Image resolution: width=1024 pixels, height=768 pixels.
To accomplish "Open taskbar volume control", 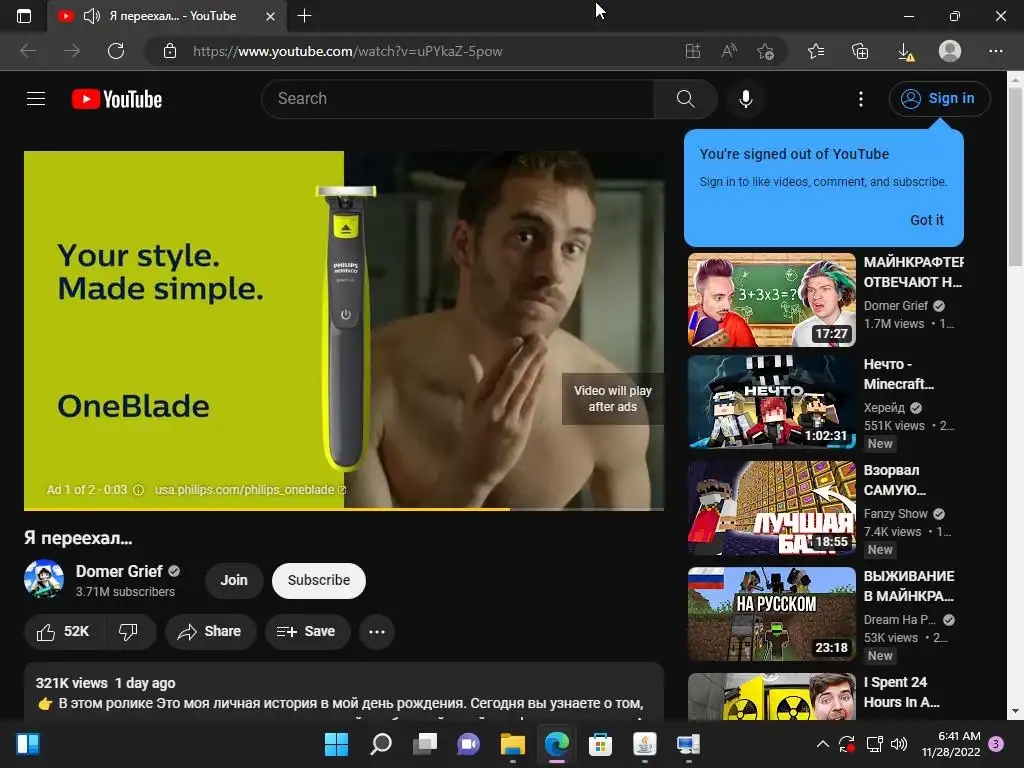I will (899, 744).
